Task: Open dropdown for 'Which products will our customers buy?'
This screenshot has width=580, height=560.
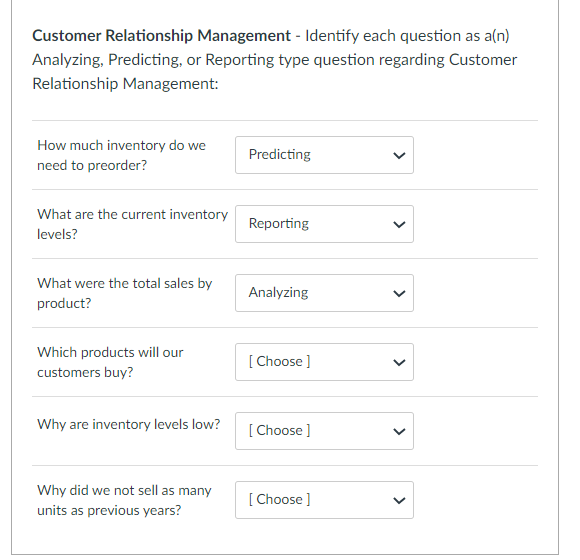Action: point(324,362)
